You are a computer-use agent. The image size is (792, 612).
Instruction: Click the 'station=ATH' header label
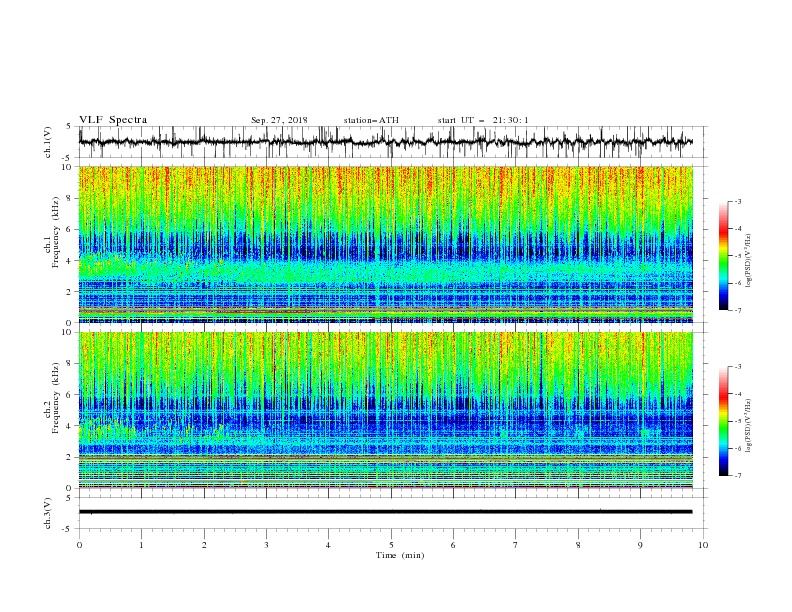pos(371,120)
